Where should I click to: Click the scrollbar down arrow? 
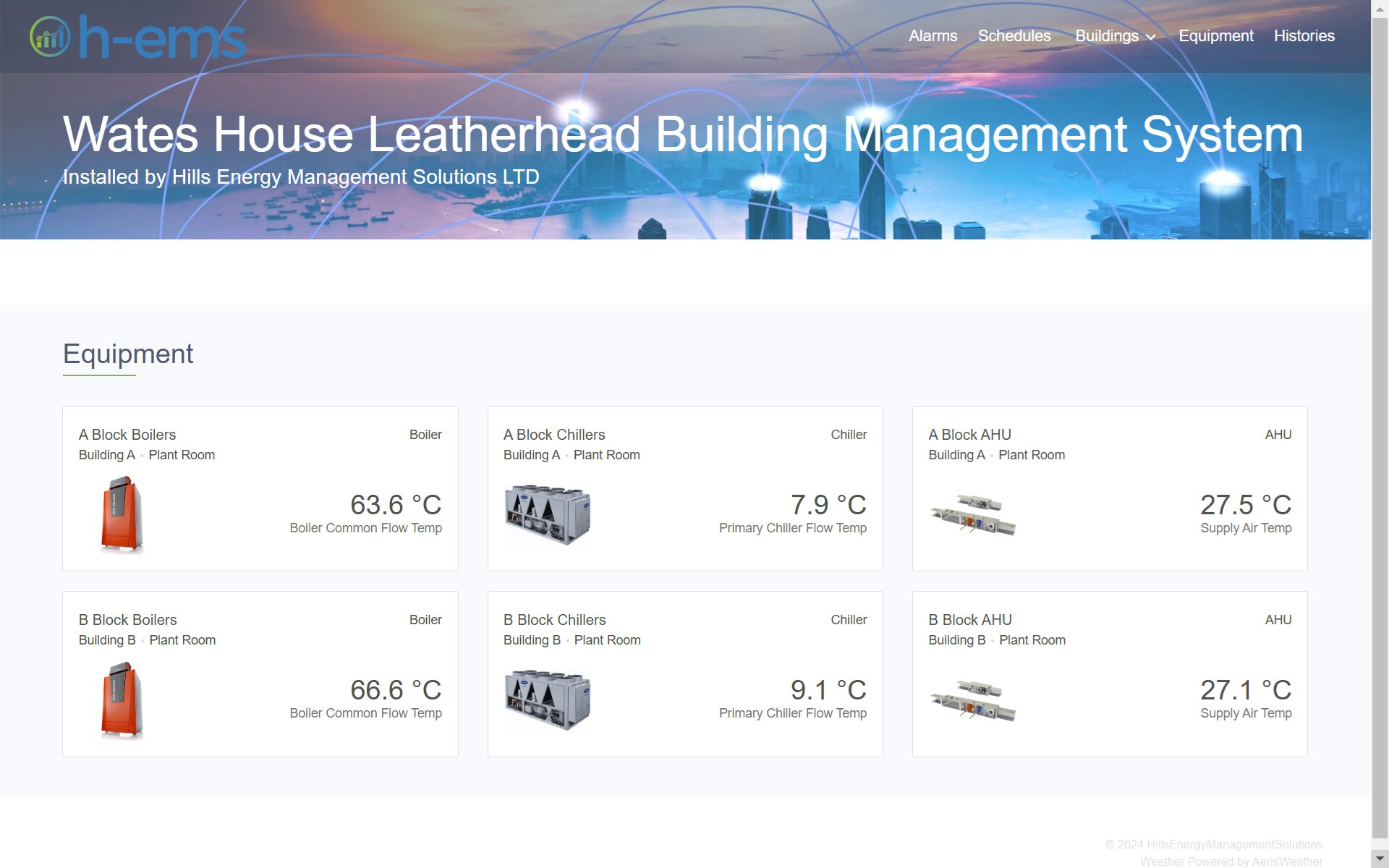click(x=1380, y=859)
